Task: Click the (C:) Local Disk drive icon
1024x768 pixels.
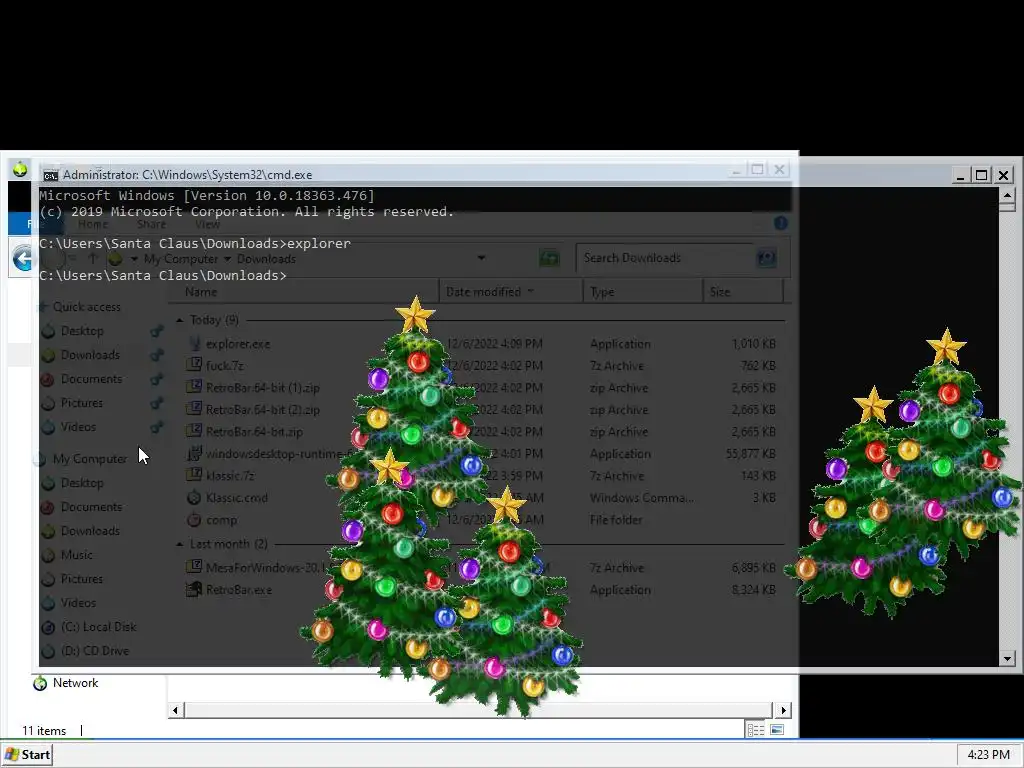Action: point(48,627)
